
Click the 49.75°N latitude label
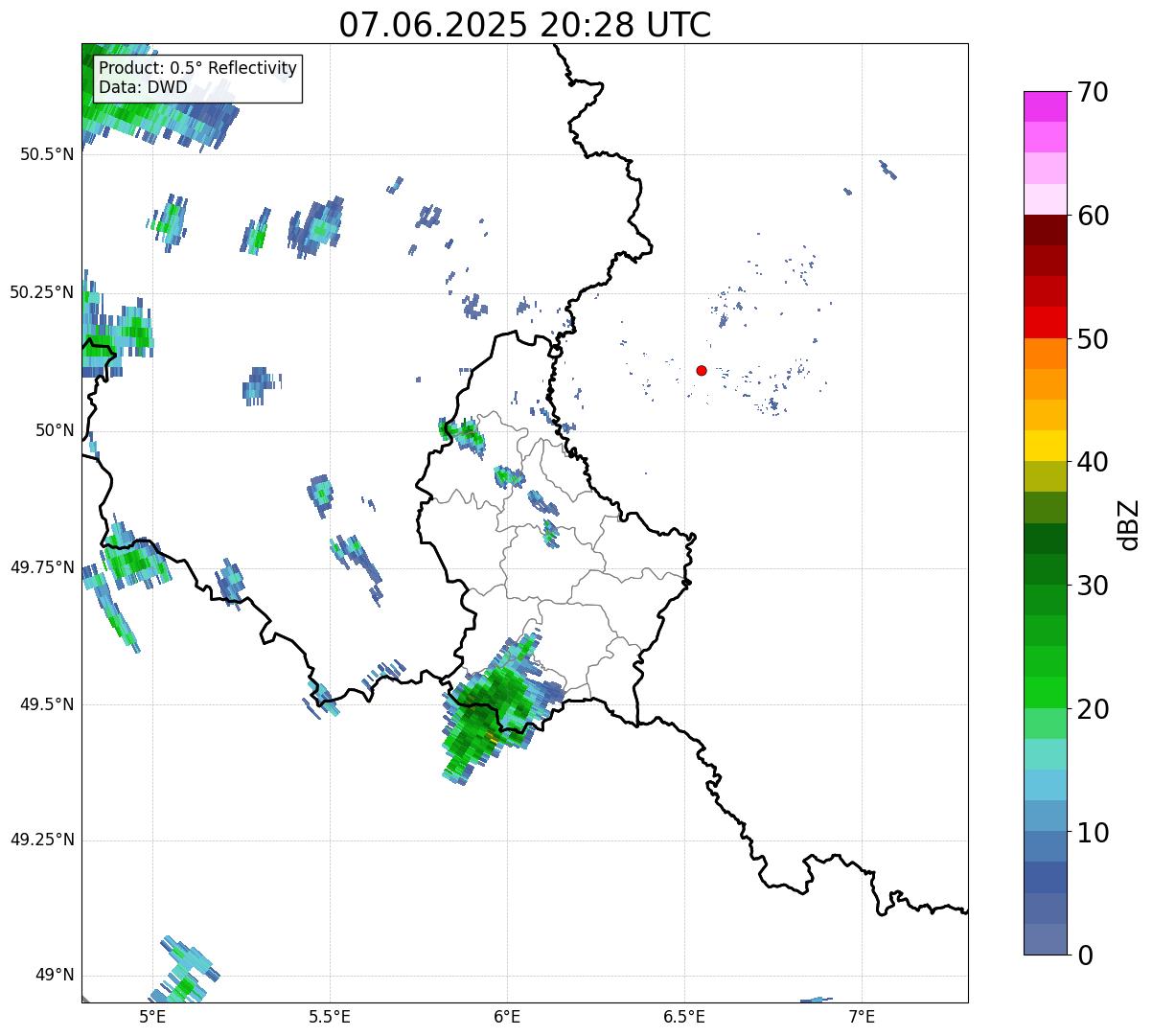[42, 567]
